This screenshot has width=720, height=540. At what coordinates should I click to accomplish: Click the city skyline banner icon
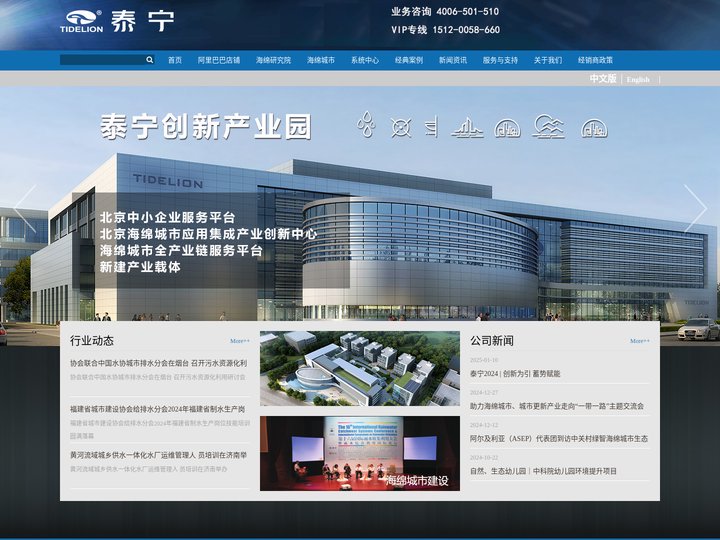pos(467,127)
